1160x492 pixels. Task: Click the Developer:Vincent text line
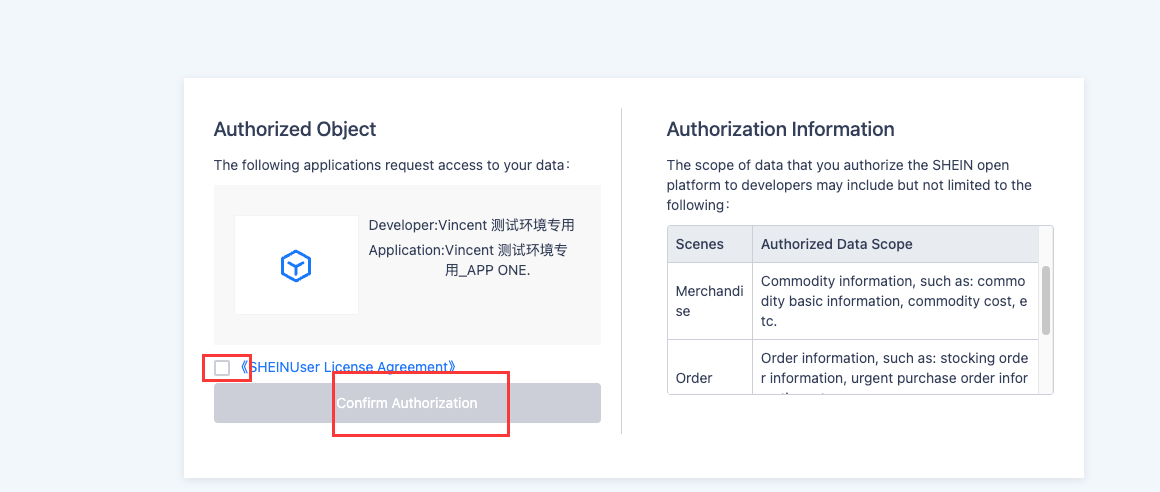coord(471,226)
